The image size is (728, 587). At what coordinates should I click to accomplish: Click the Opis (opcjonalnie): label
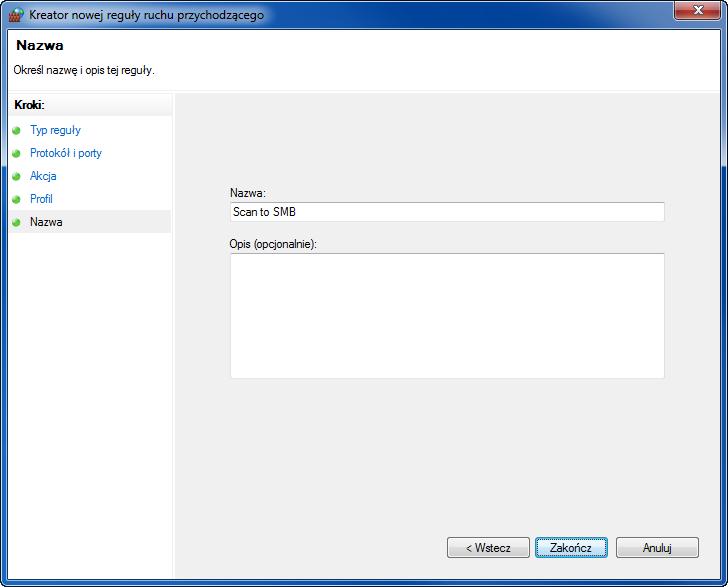click(273, 244)
